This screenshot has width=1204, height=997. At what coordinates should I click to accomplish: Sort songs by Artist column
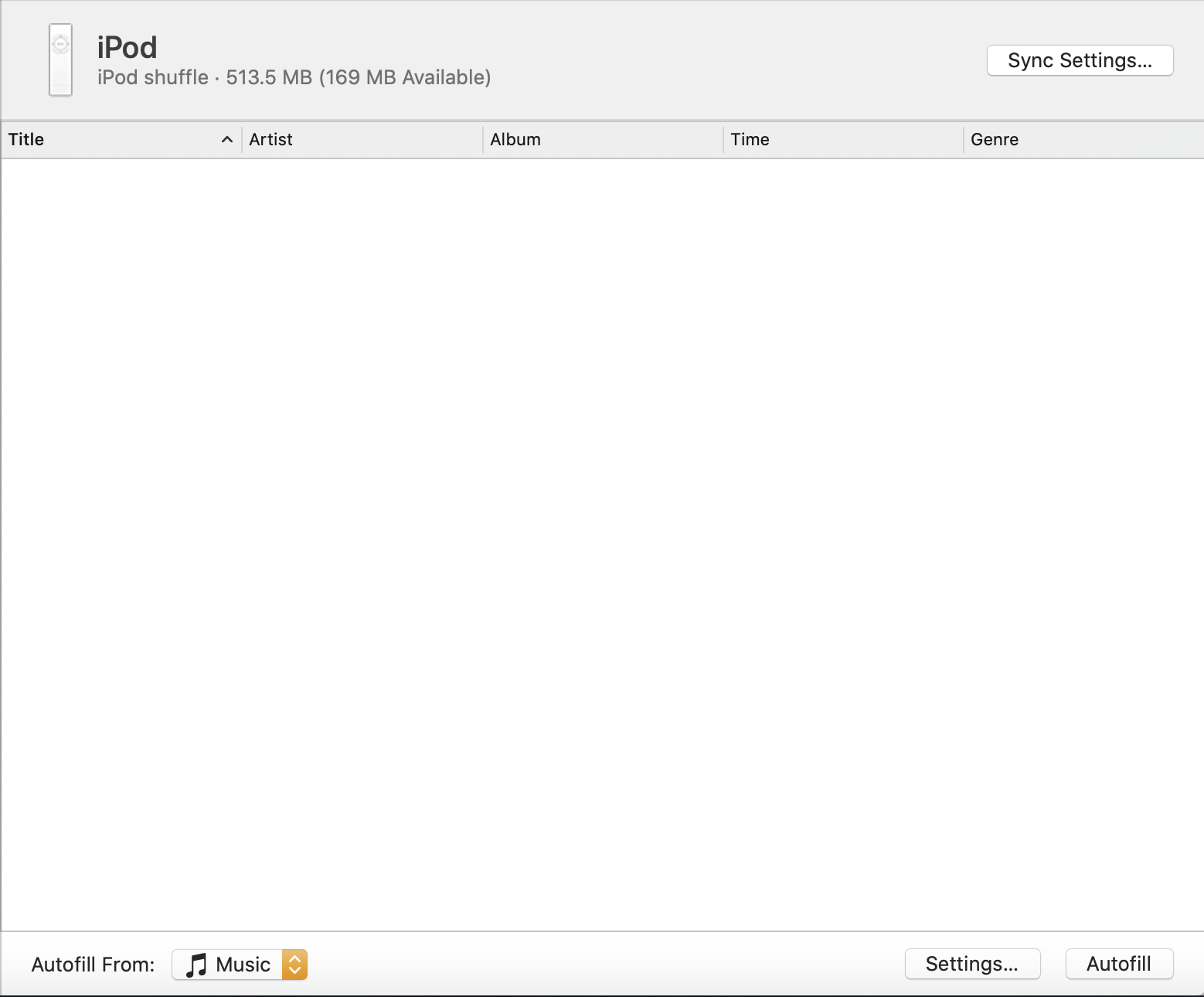362,140
